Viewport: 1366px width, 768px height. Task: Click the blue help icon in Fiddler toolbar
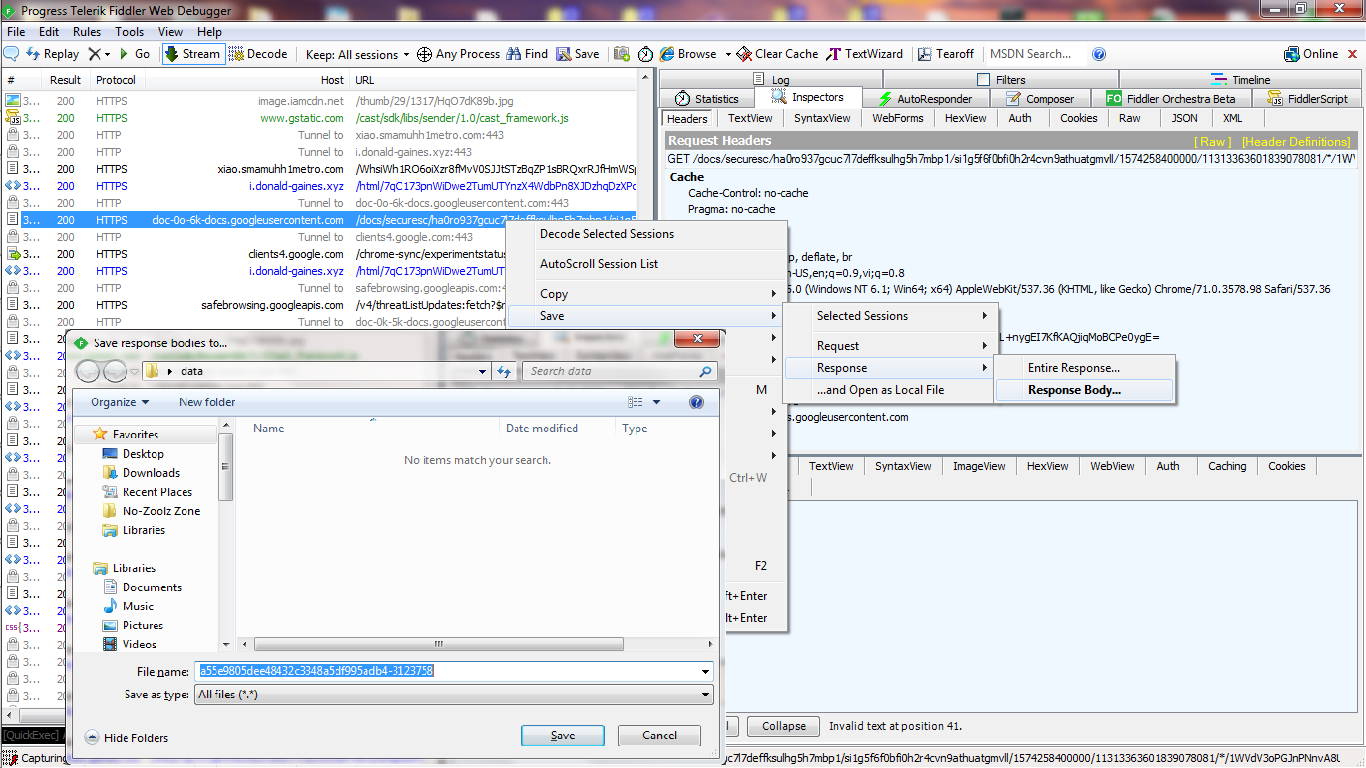(x=1099, y=54)
